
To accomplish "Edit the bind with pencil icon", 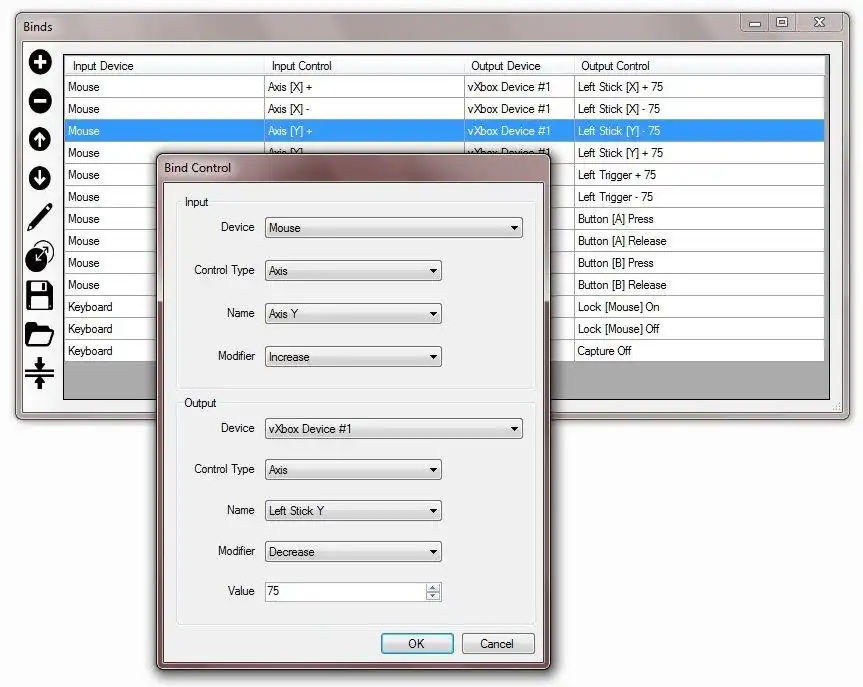I will [x=40, y=217].
